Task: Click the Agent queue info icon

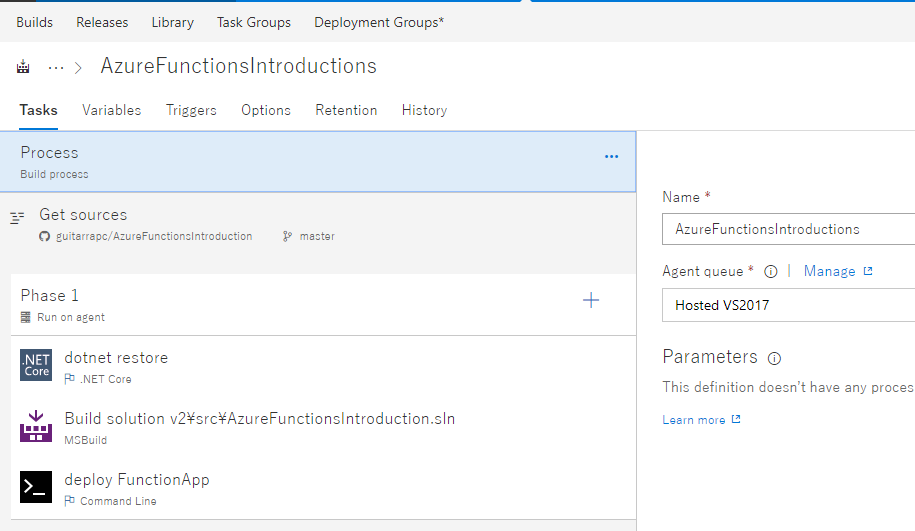Action: pos(771,272)
